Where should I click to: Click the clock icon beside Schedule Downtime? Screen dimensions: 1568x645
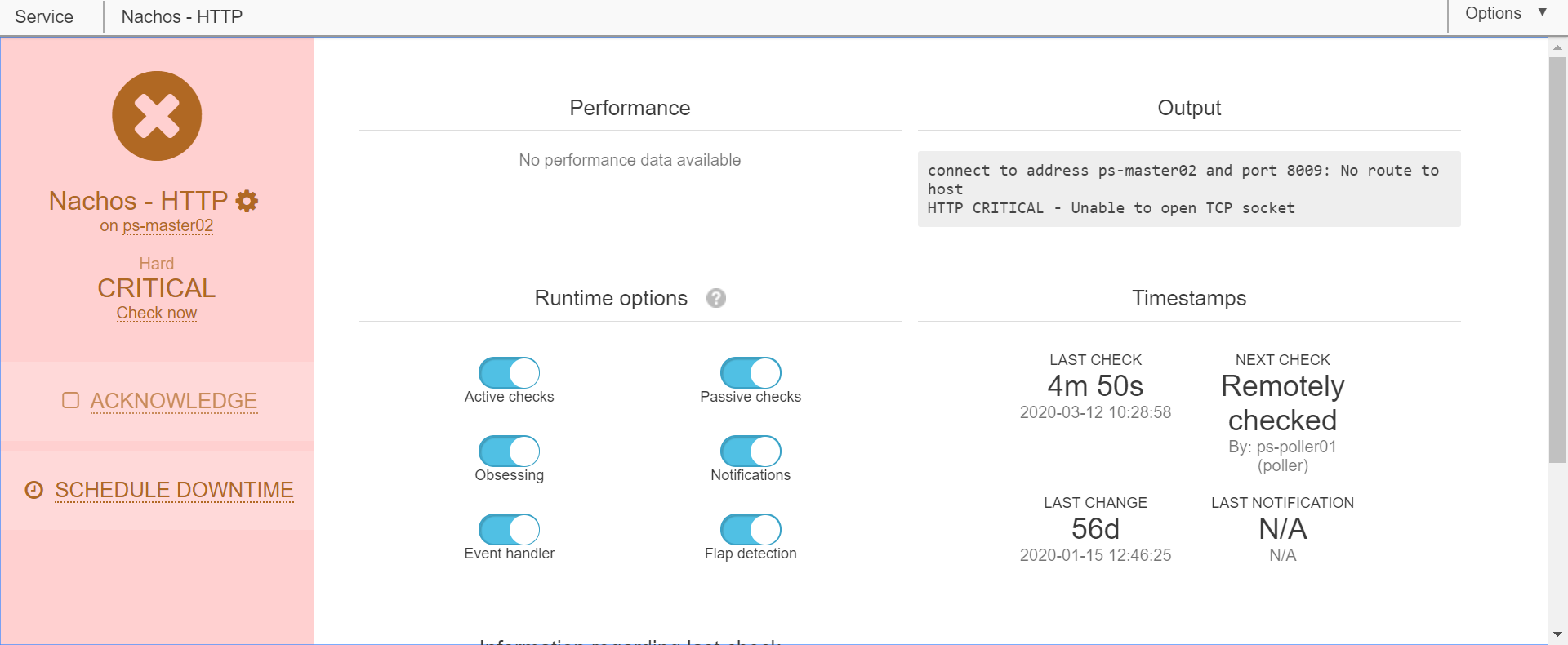click(33, 490)
